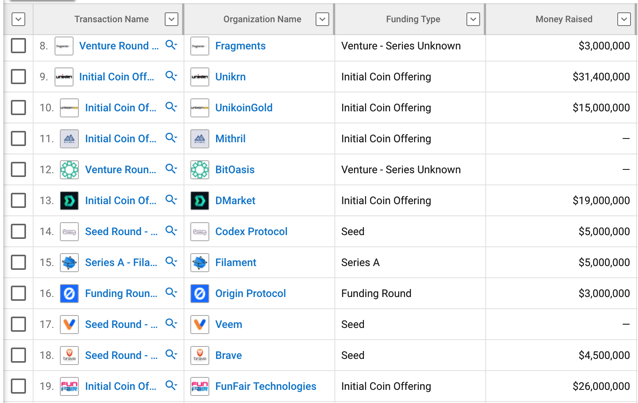Click the preview magnifier in row 16 Origin Protocol

pyautogui.click(x=171, y=292)
